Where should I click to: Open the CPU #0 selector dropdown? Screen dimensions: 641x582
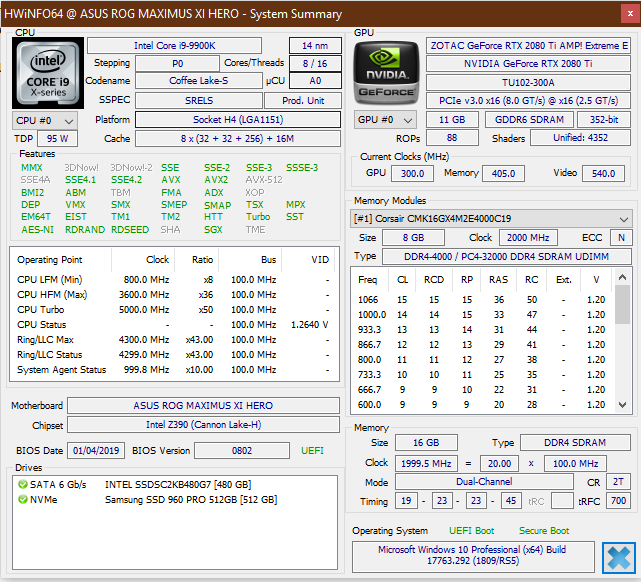pyautogui.click(x=45, y=121)
